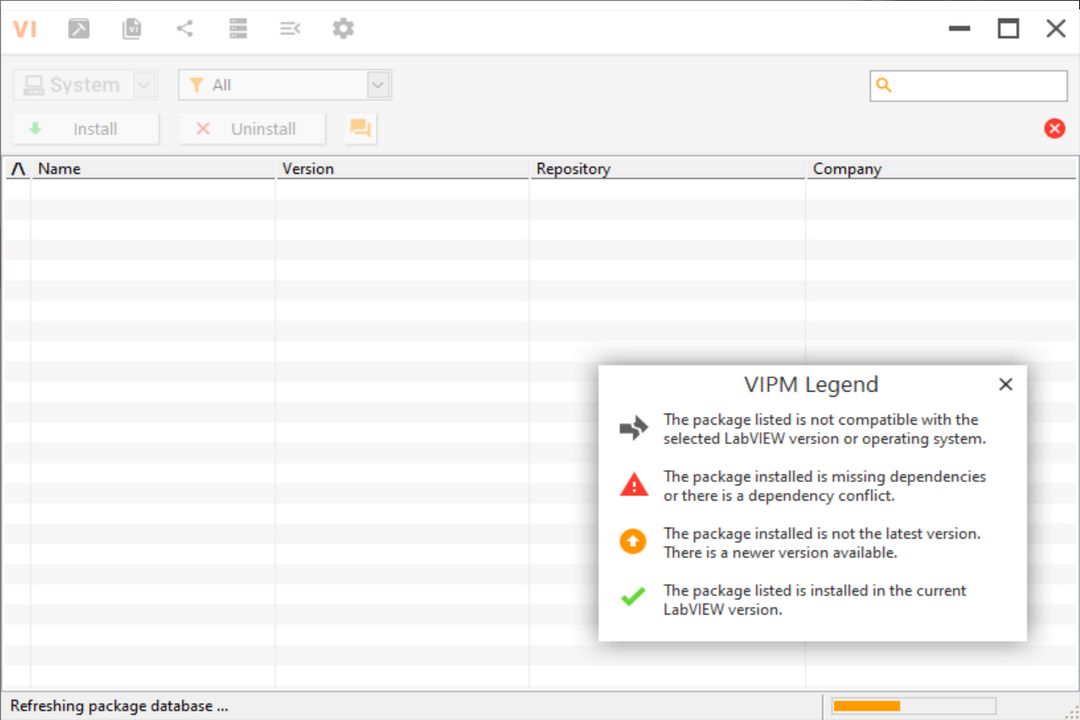Screen dimensions: 1080x720
Task: Sort by the Repository column header
Action: click(666, 169)
